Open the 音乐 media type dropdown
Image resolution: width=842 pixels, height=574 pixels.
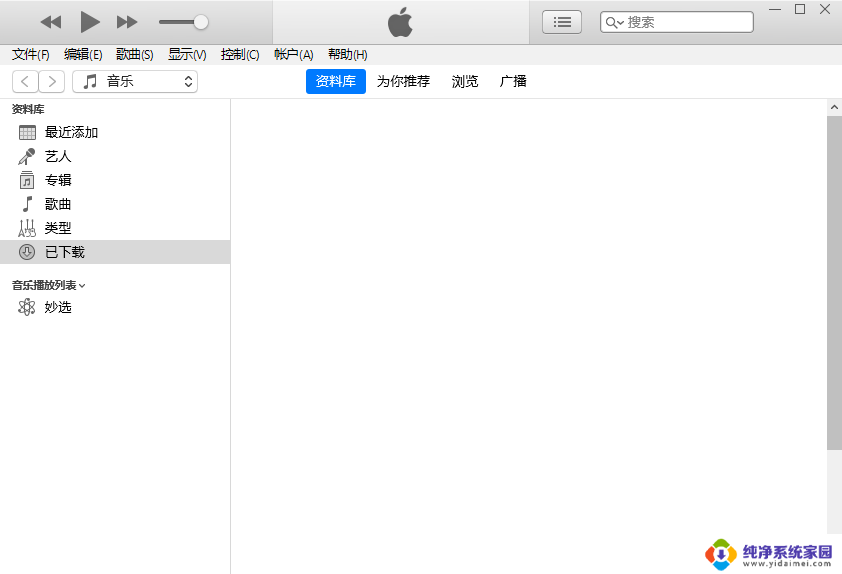point(135,82)
